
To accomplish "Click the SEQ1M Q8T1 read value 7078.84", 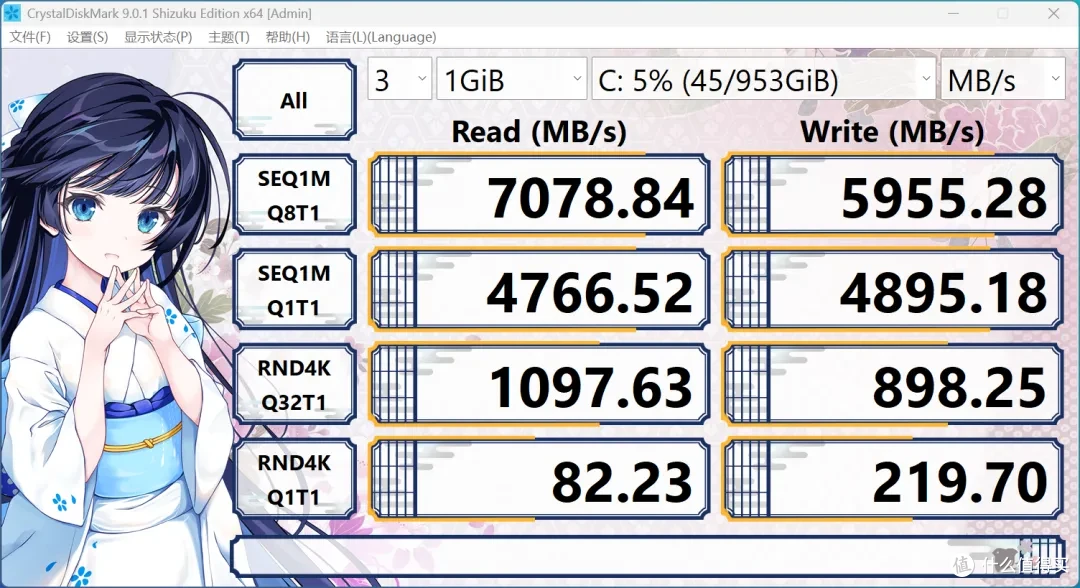I will tap(540, 196).
